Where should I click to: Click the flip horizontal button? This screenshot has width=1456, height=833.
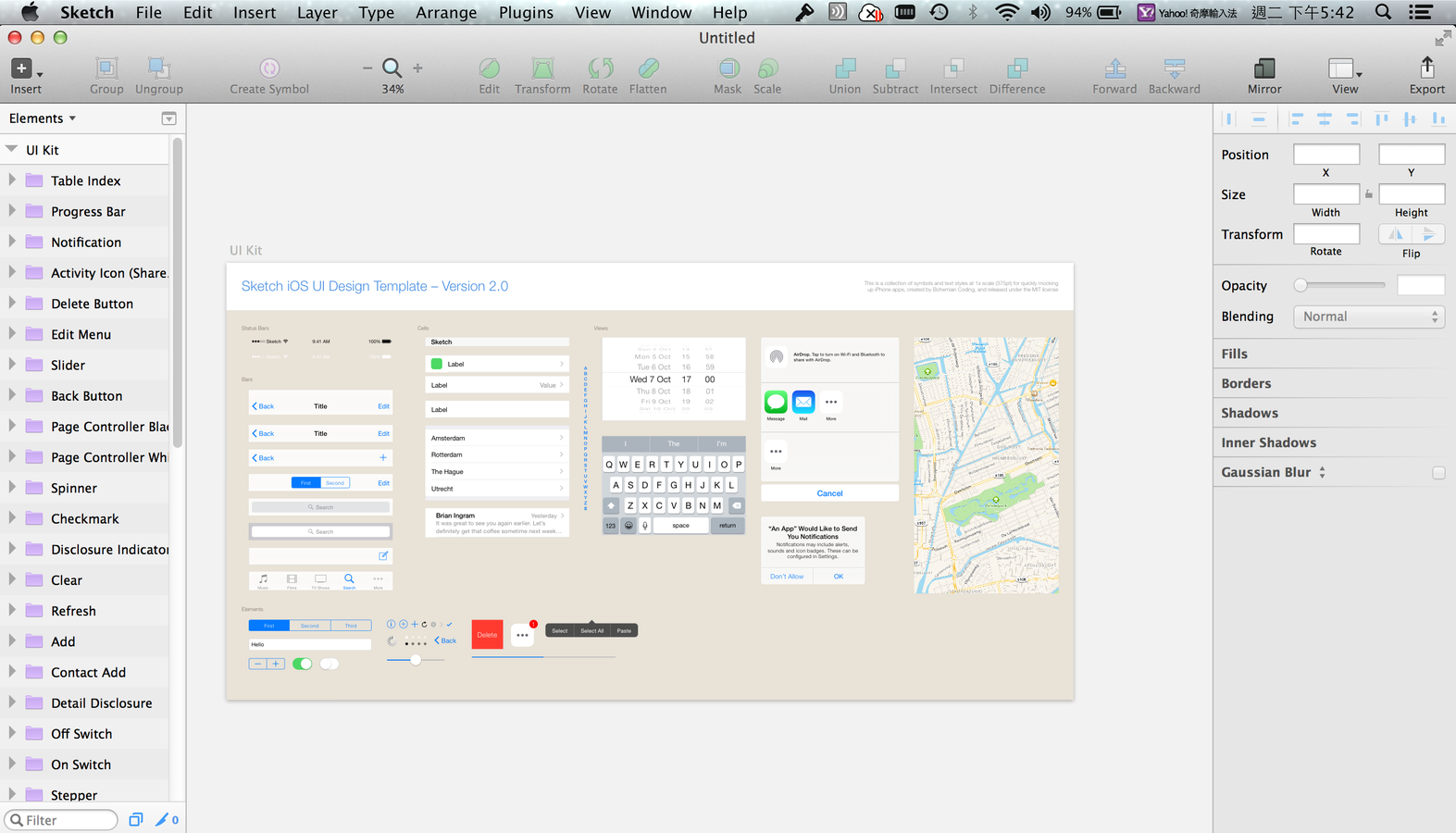point(1395,234)
